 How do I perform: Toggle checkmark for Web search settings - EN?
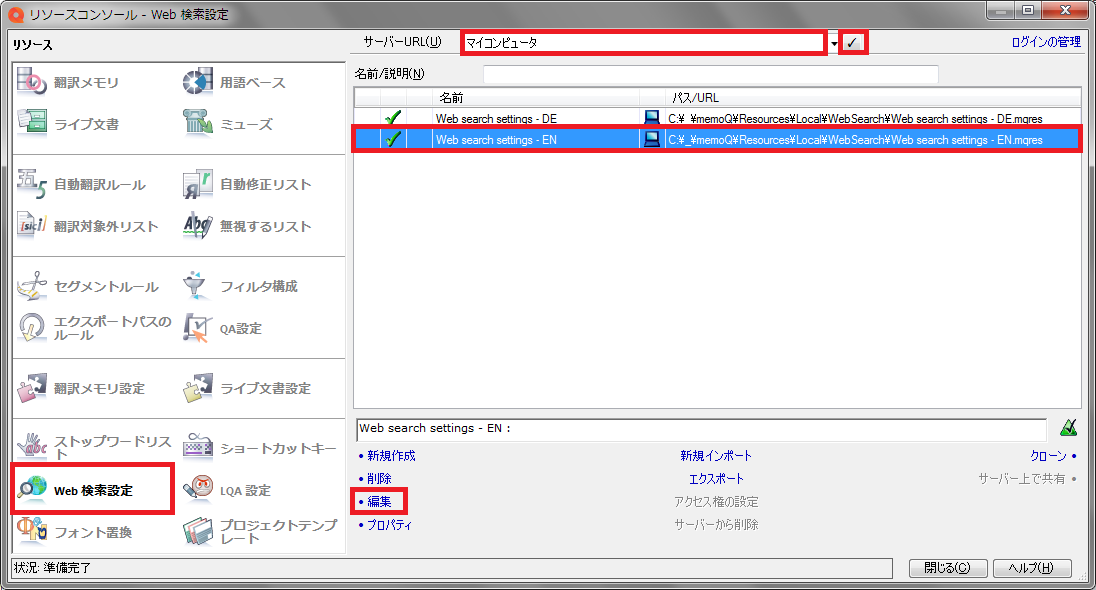(393, 140)
